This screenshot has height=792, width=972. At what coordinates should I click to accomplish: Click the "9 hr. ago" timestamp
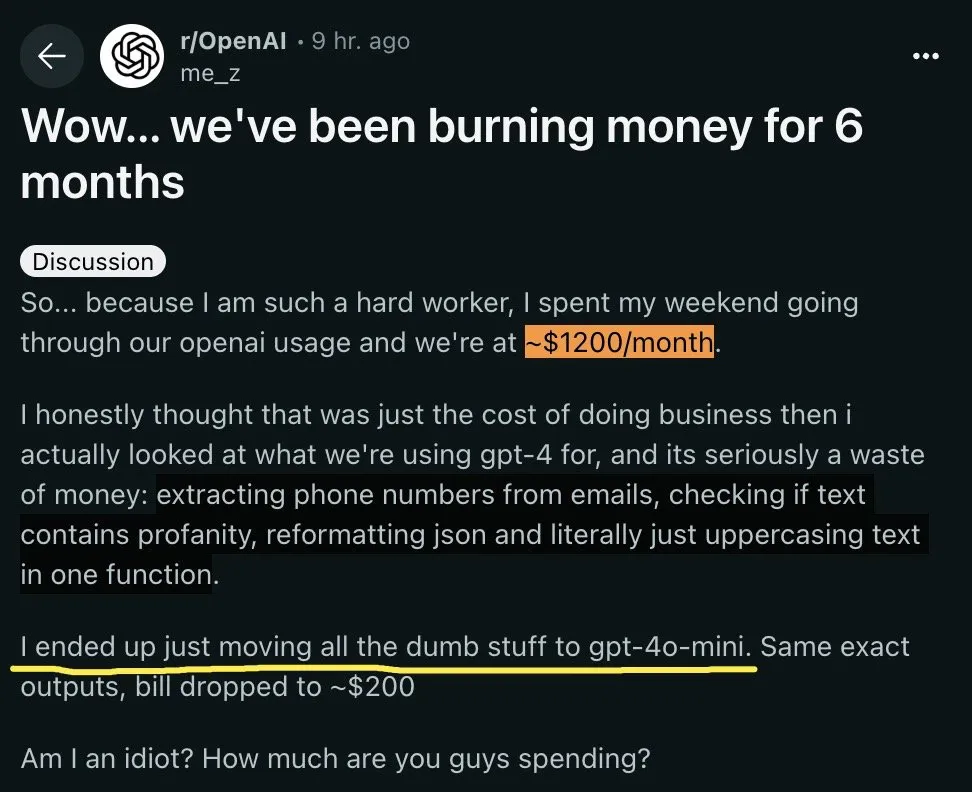361,41
